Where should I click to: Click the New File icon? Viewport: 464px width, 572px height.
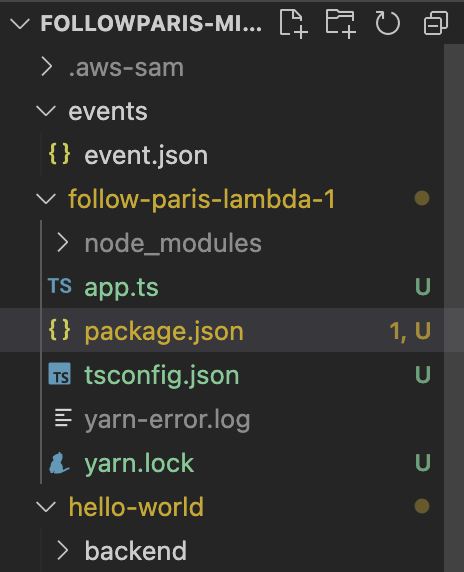(293, 24)
